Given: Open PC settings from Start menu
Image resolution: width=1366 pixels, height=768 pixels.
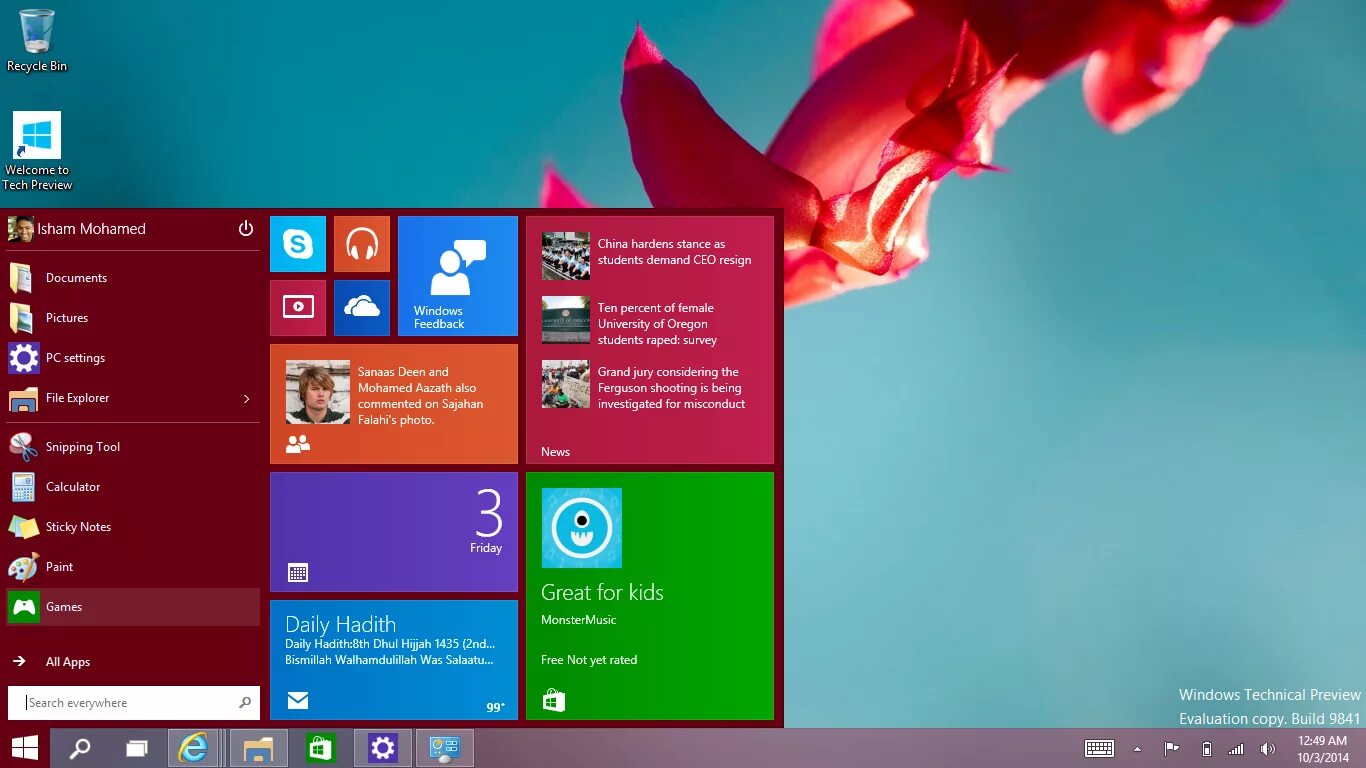Looking at the screenshot, I should pyautogui.click(x=134, y=358).
